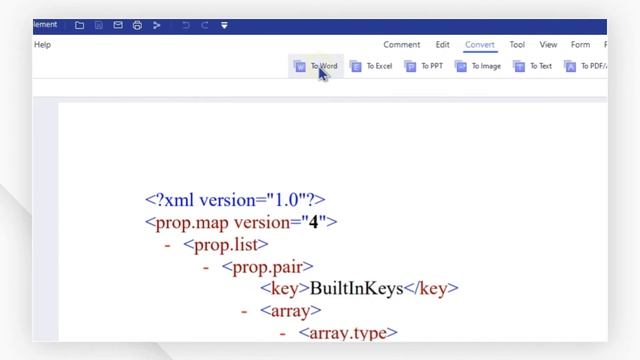This screenshot has width=640, height=360.
Task: Click the Print icon
Action: (x=137, y=25)
